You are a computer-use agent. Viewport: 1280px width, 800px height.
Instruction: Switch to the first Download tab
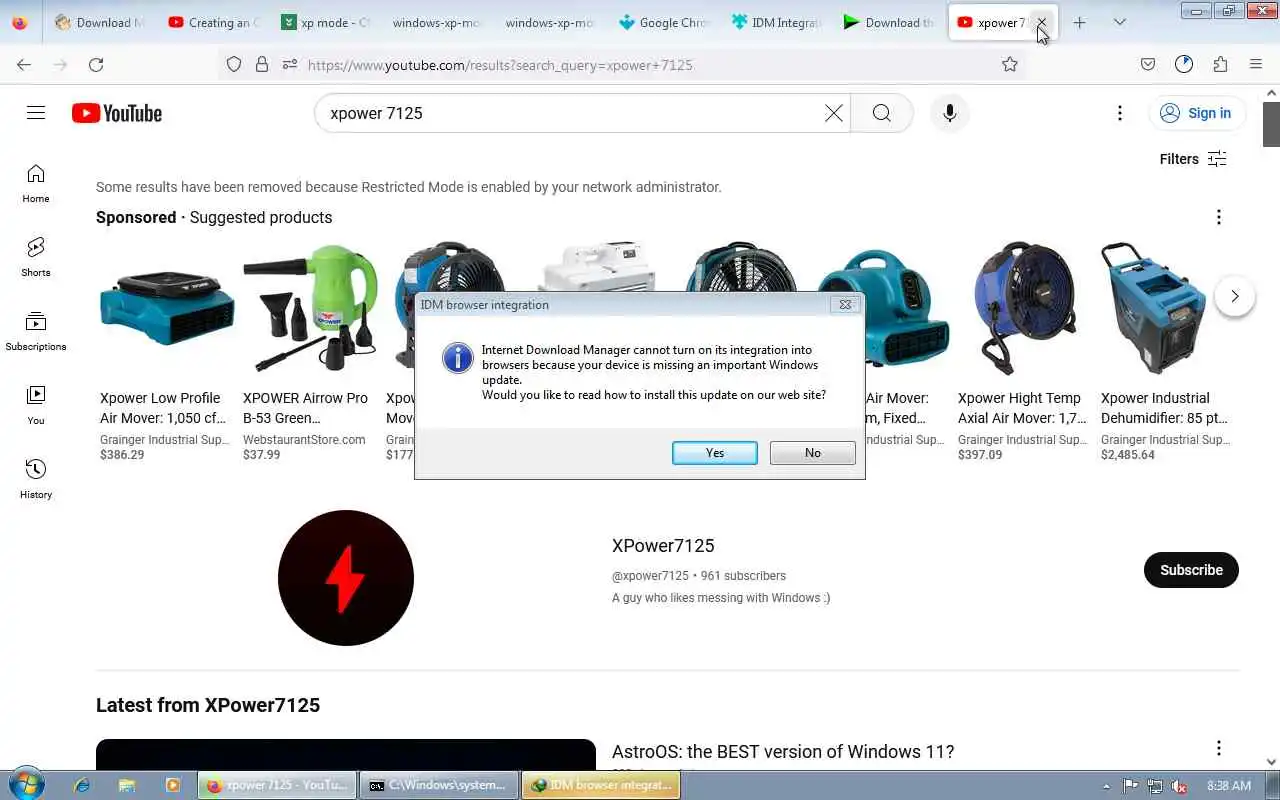click(x=100, y=22)
